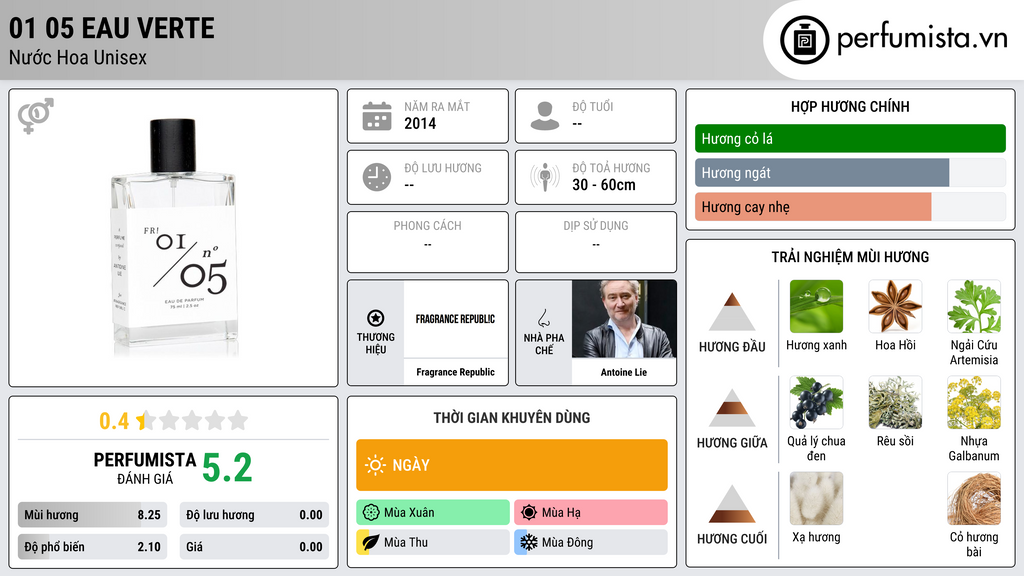Click the calendar icon beside Năm ra mắt
This screenshot has height=576, width=1024.
tap(377, 116)
